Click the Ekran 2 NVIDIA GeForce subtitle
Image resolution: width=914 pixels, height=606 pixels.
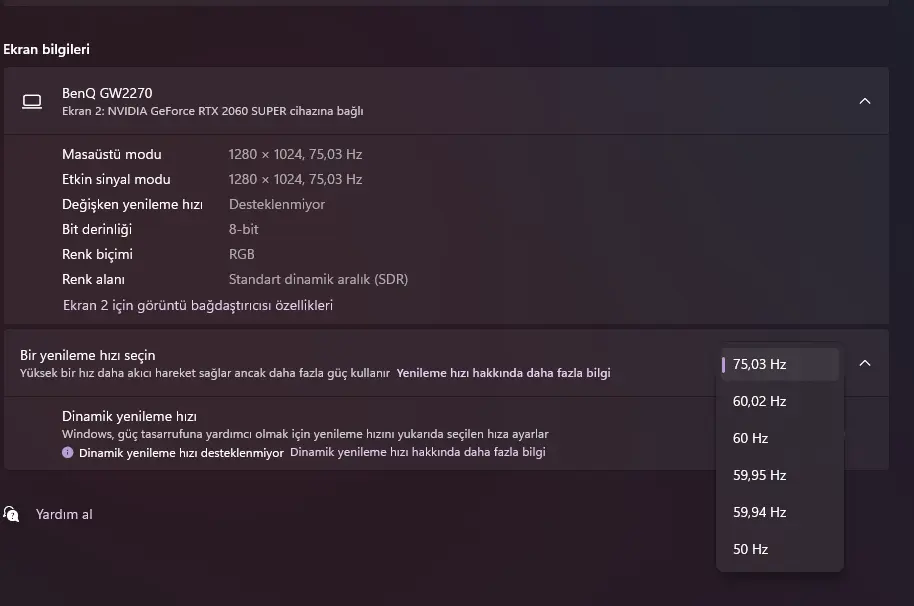[x=212, y=111]
